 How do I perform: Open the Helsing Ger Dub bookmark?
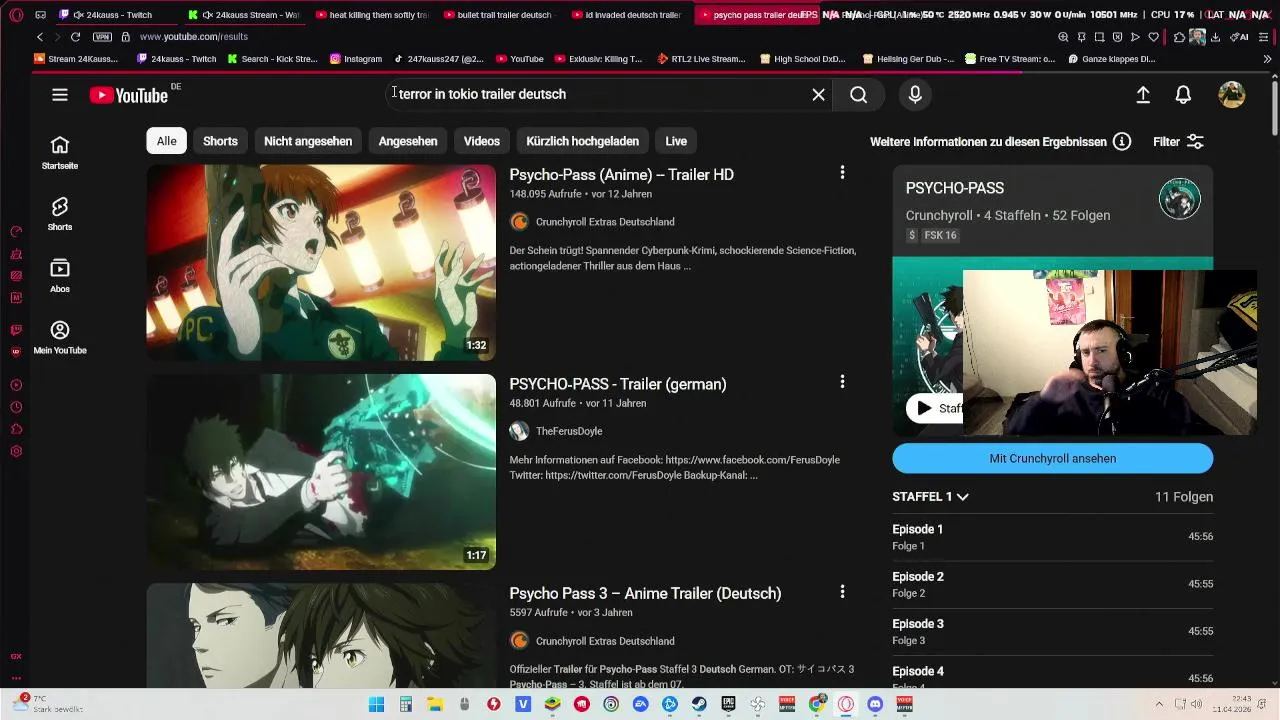[x=907, y=59]
